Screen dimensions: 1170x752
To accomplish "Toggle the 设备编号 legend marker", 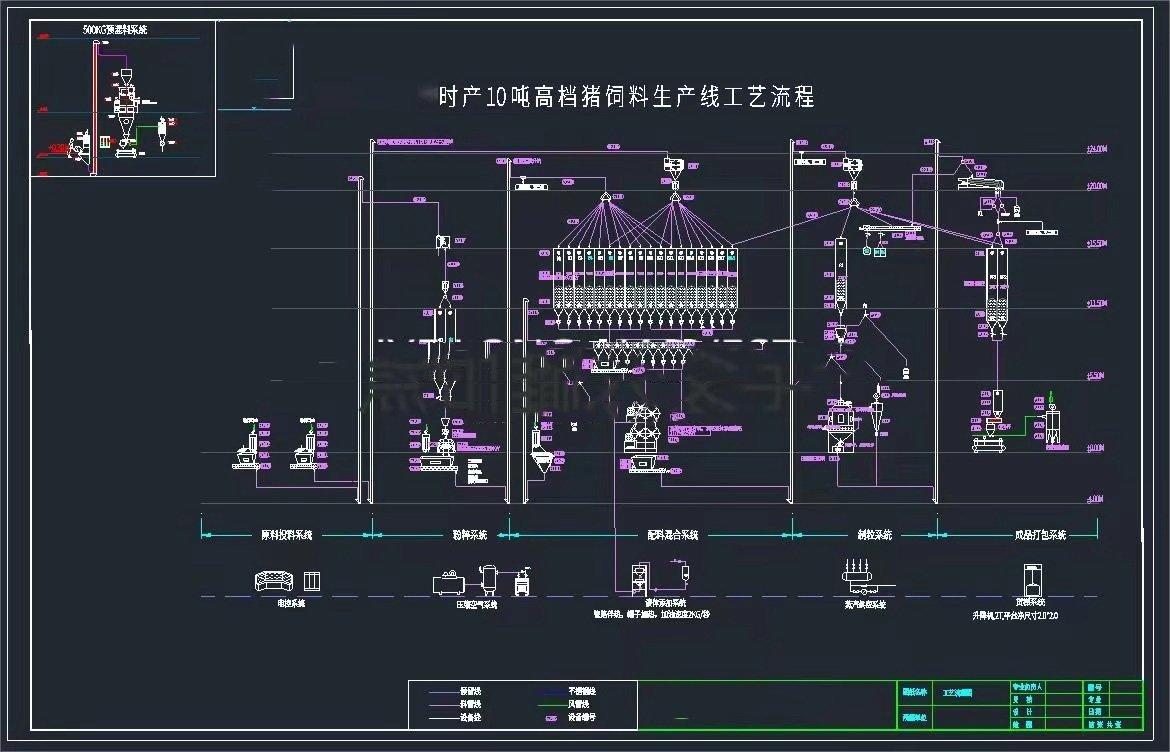I will coord(552,719).
